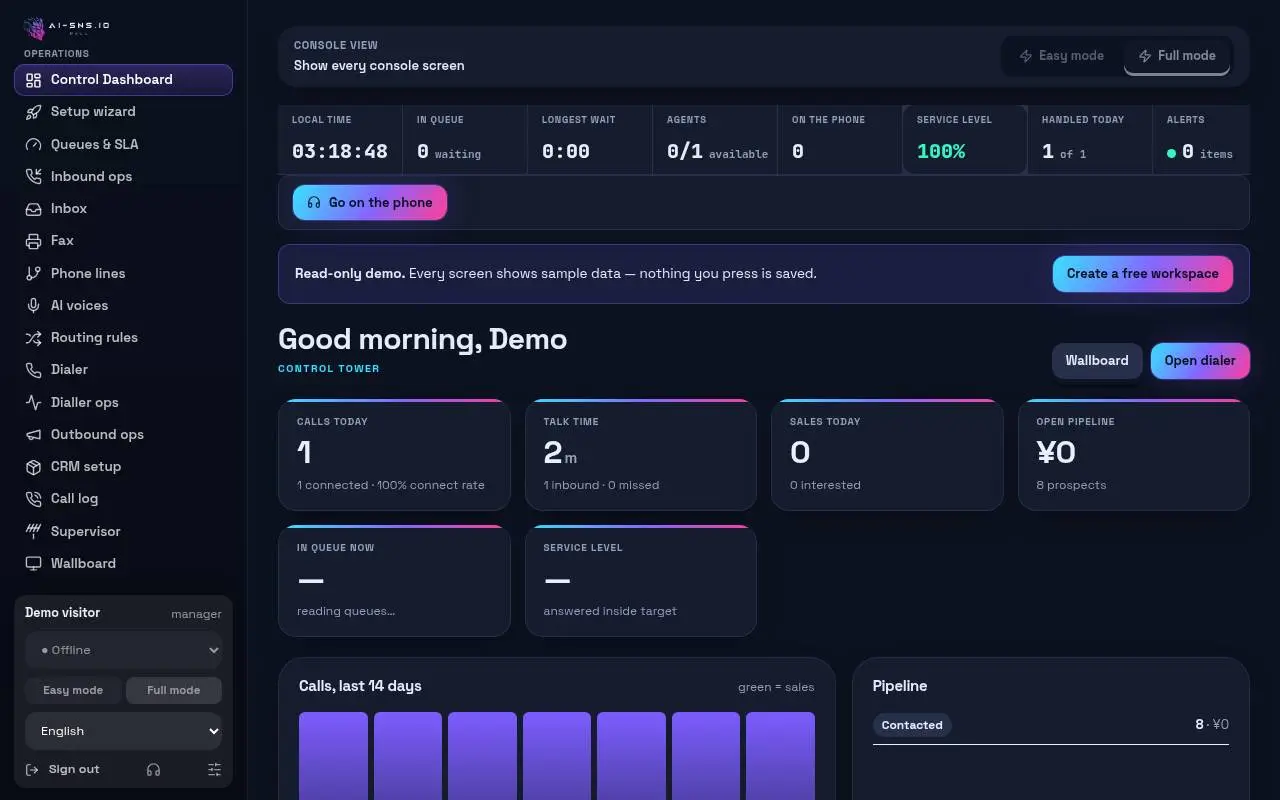Click the "Good morning, Demo" heading
Screen dimensions: 1280x800
tap(422, 340)
